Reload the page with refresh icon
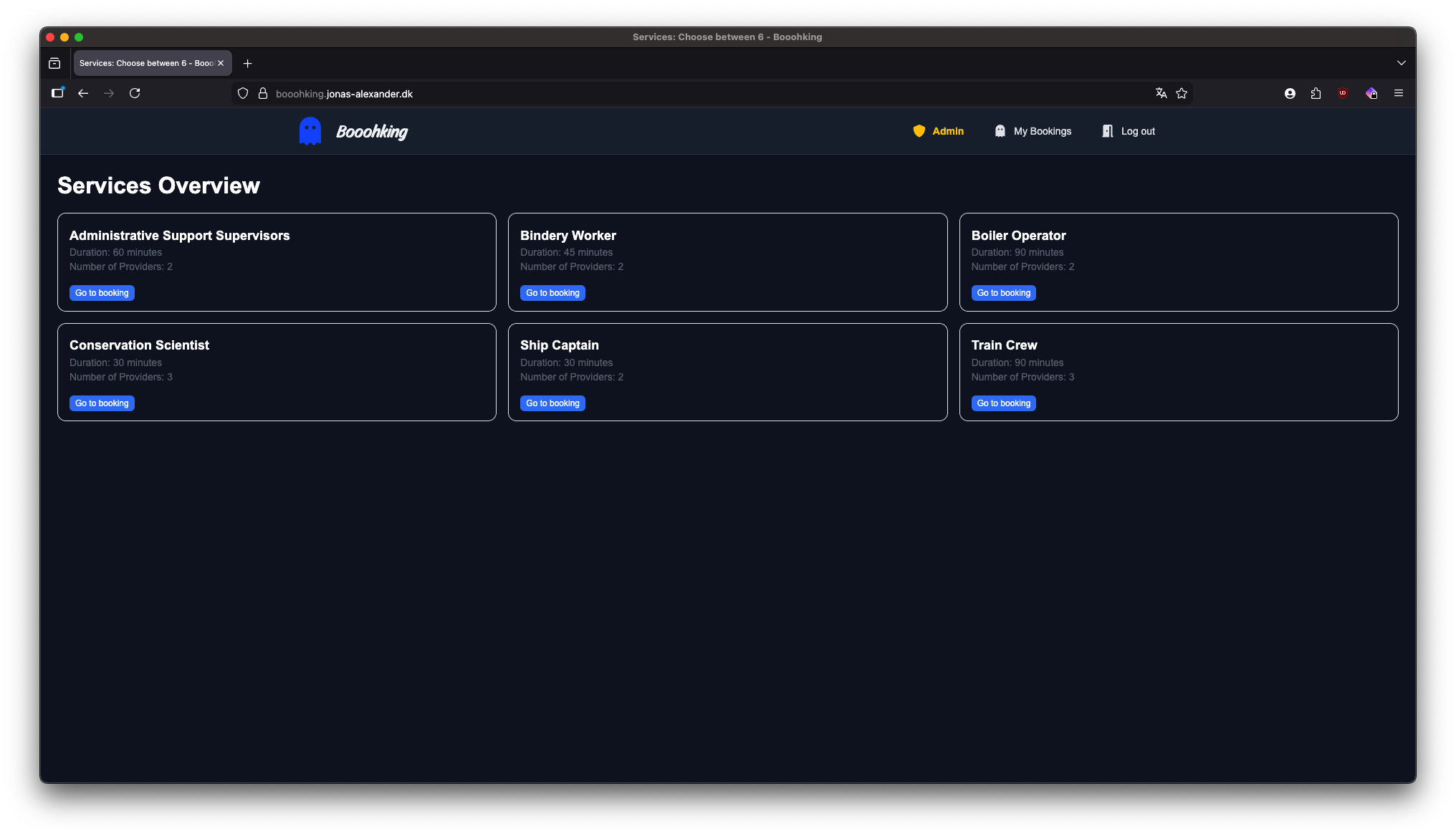The height and width of the screenshot is (836, 1456). [x=135, y=93]
